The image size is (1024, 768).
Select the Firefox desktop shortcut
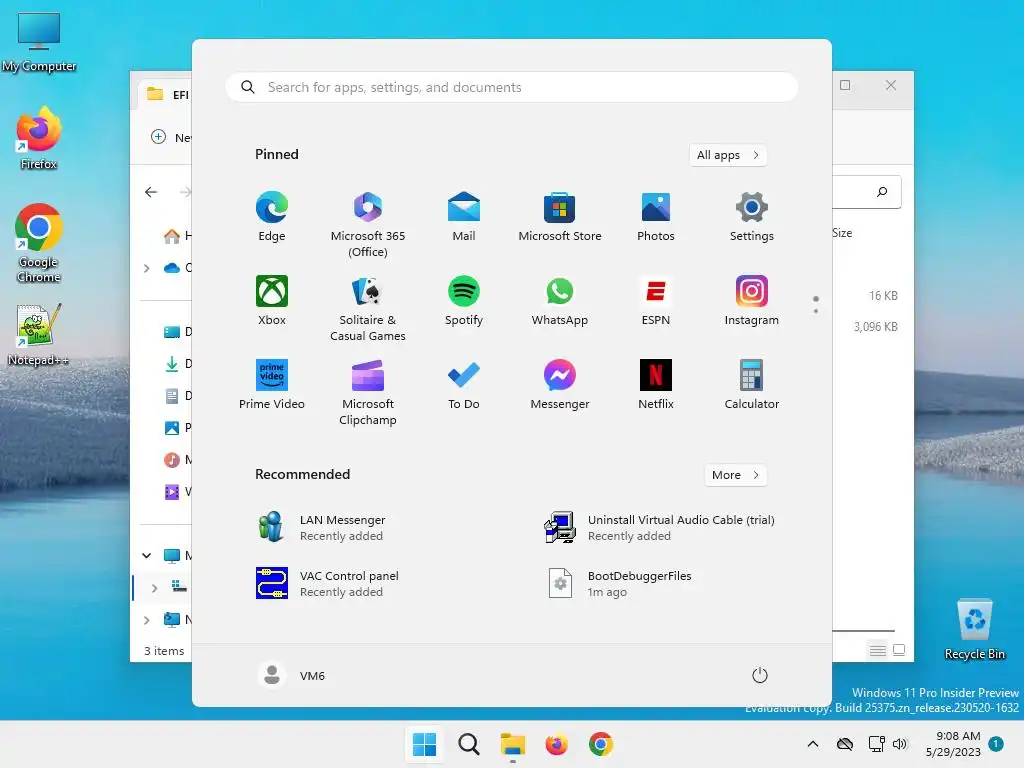39,138
